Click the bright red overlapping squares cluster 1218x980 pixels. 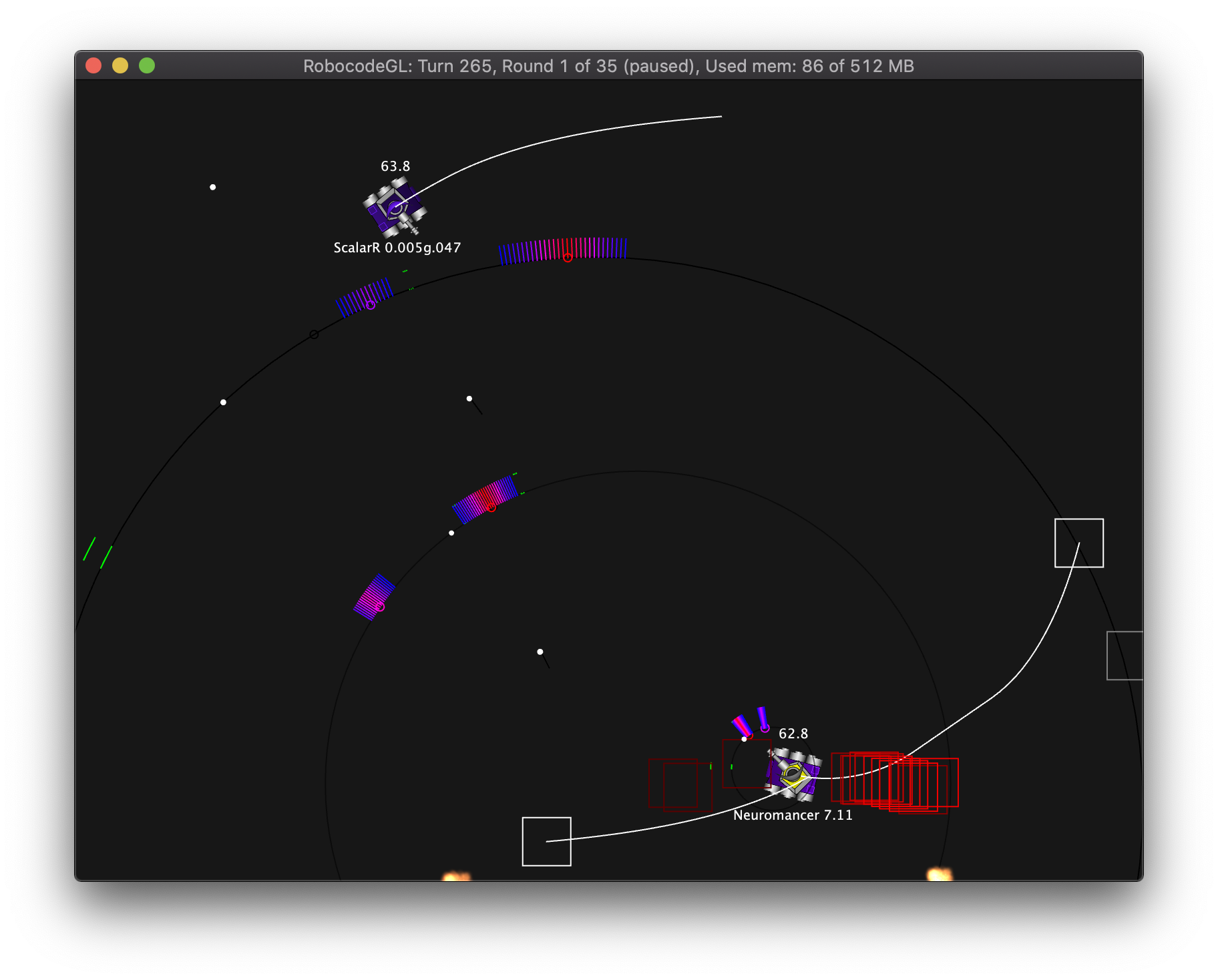tap(895, 781)
